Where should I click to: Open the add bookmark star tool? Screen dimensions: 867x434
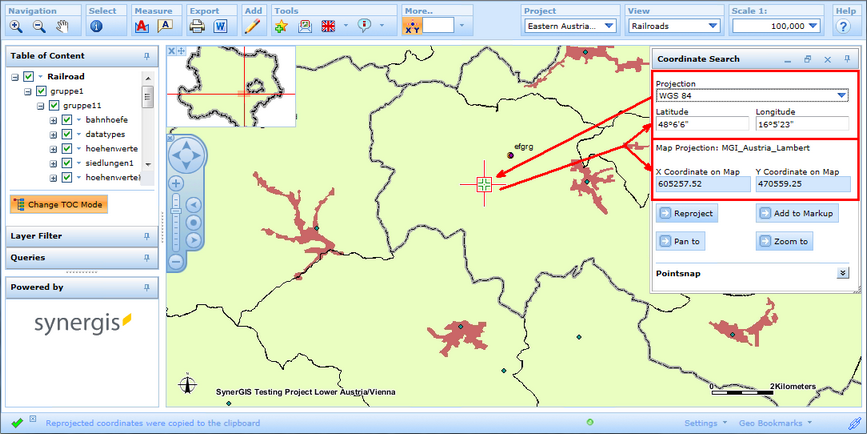coord(281,26)
